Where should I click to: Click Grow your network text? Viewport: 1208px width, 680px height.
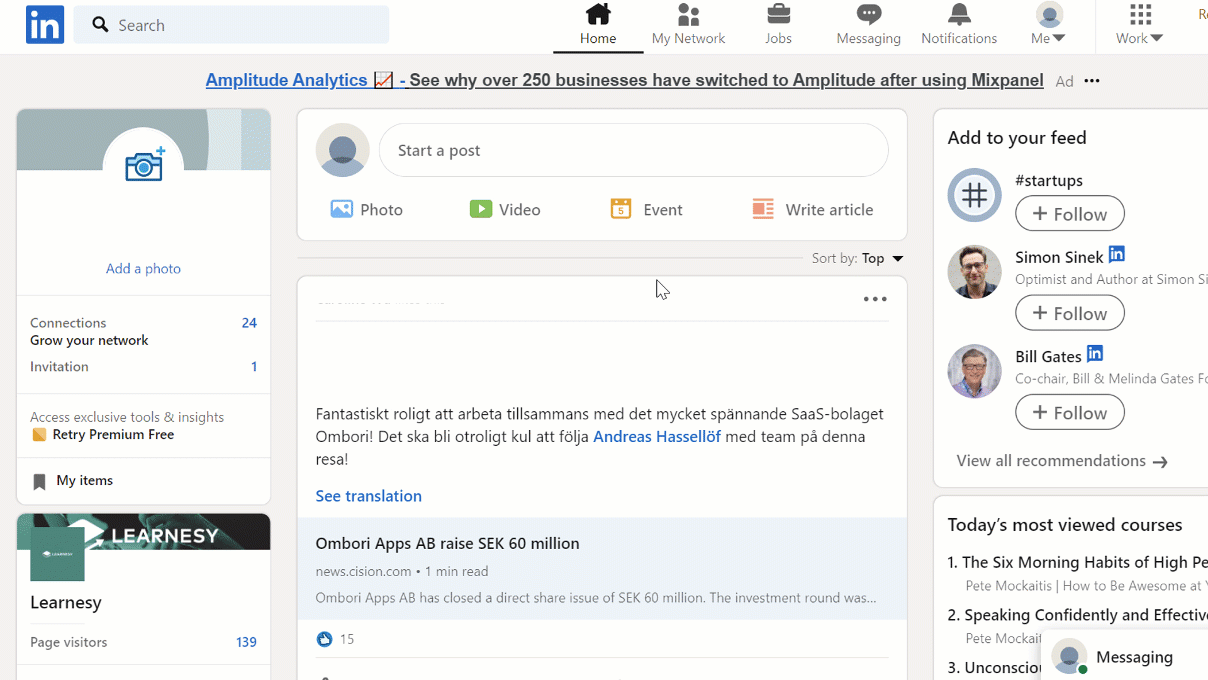(89, 340)
